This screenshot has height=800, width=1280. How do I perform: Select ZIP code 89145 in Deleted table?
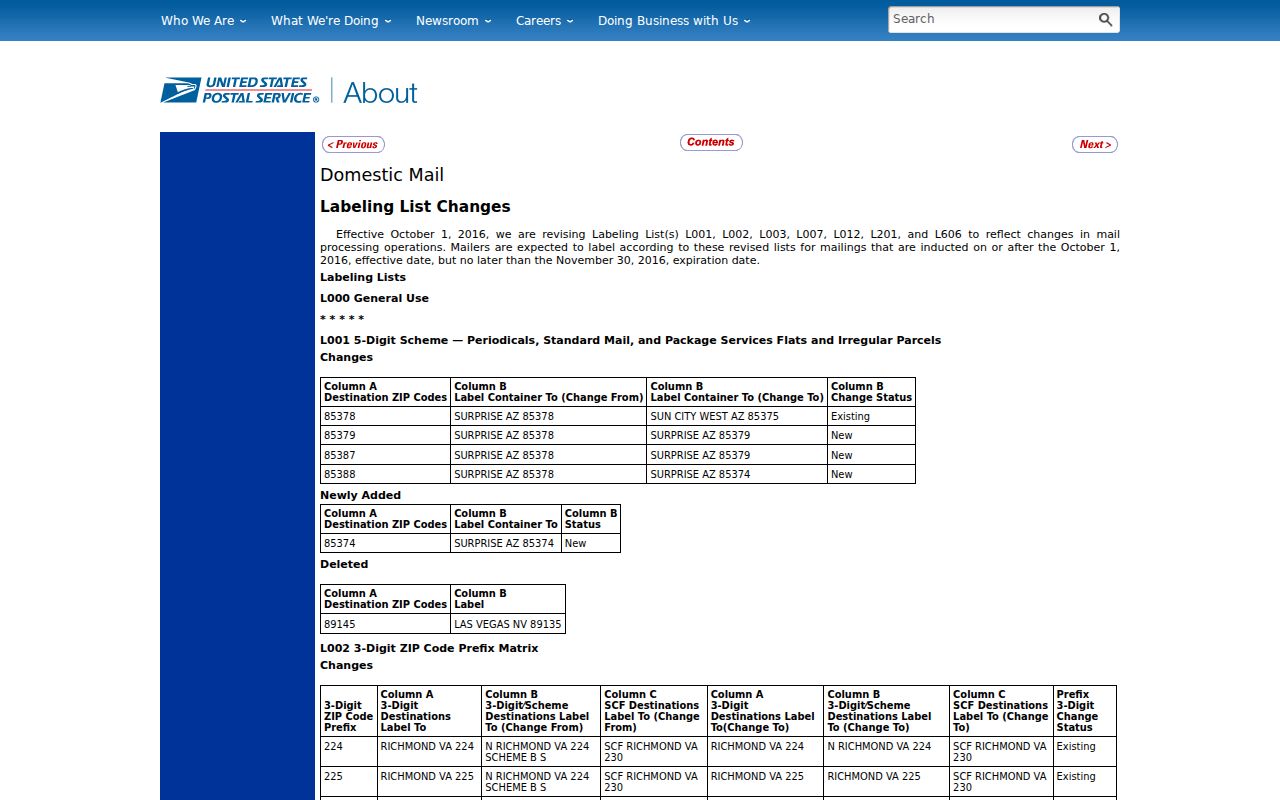point(385,624)
